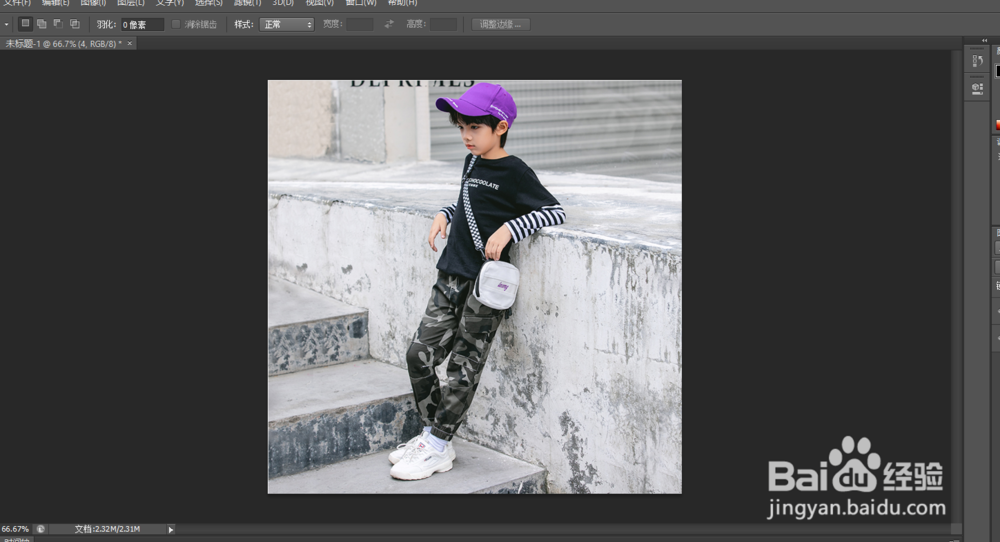Open the 文件(F) menu
The image size is (1000, 542).
17,3
